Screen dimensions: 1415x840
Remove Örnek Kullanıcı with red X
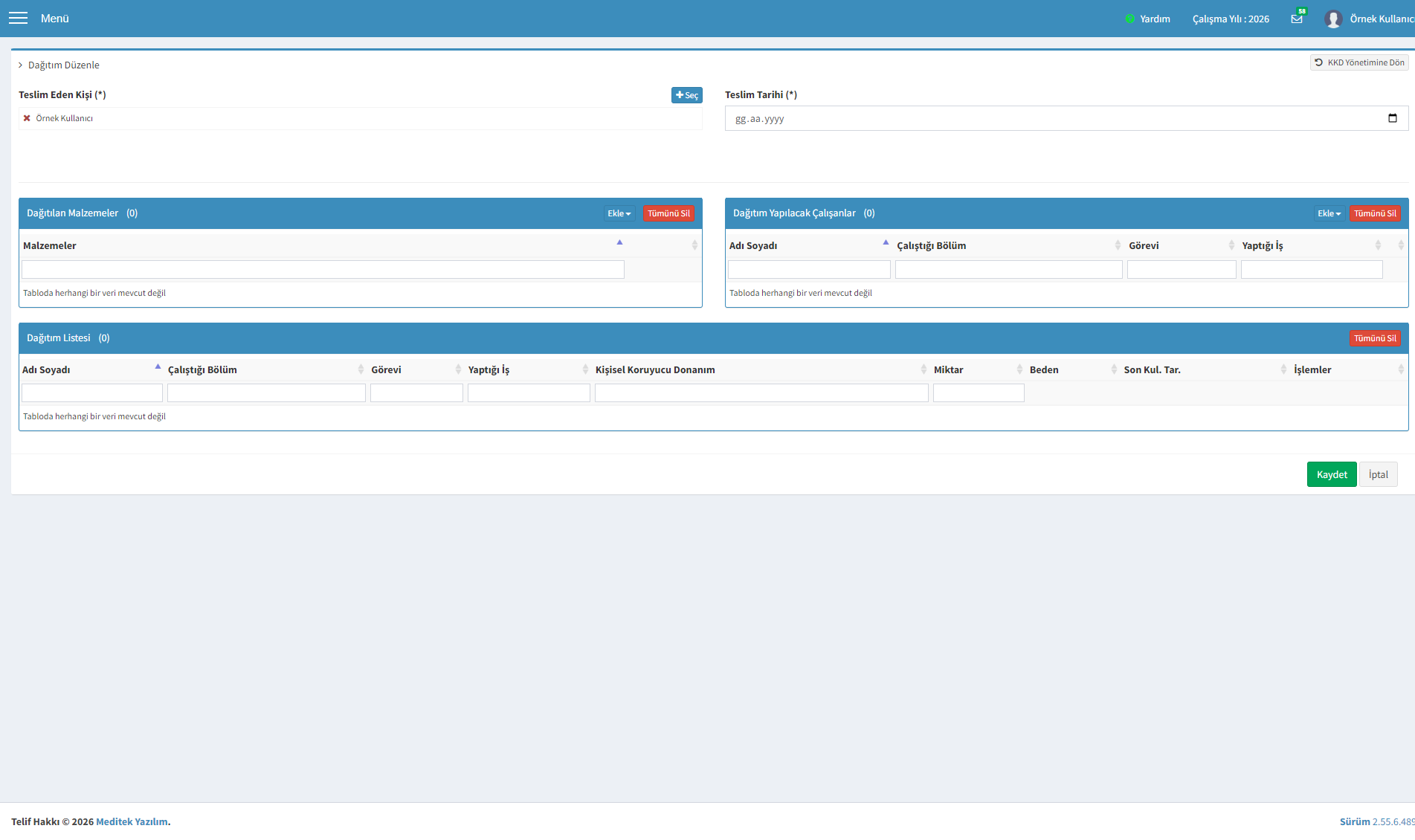(x=27, y=118)
